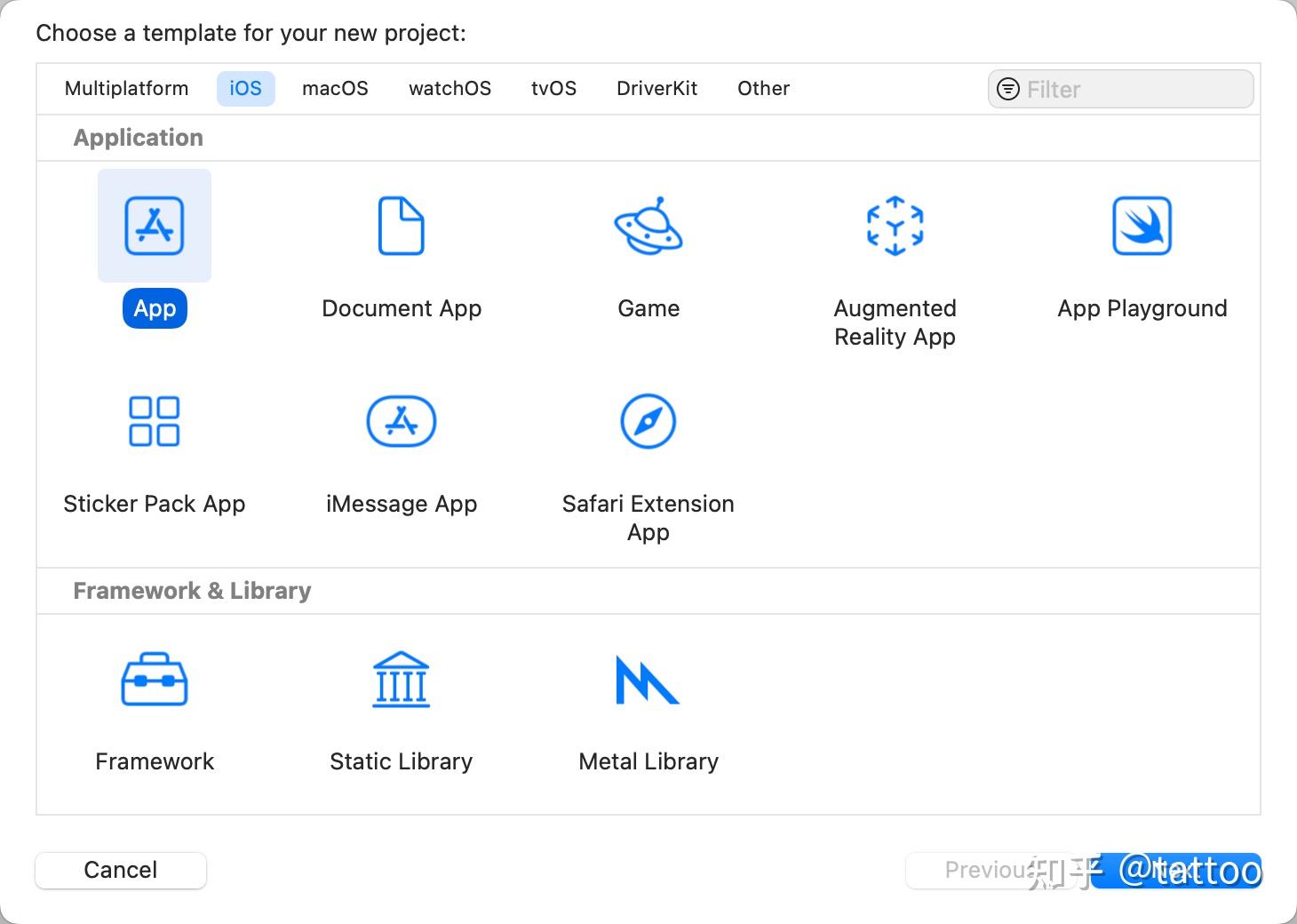Choose the App Playground Swift icon
The width and height of the screenshot is (1297, 924).
1142,226
